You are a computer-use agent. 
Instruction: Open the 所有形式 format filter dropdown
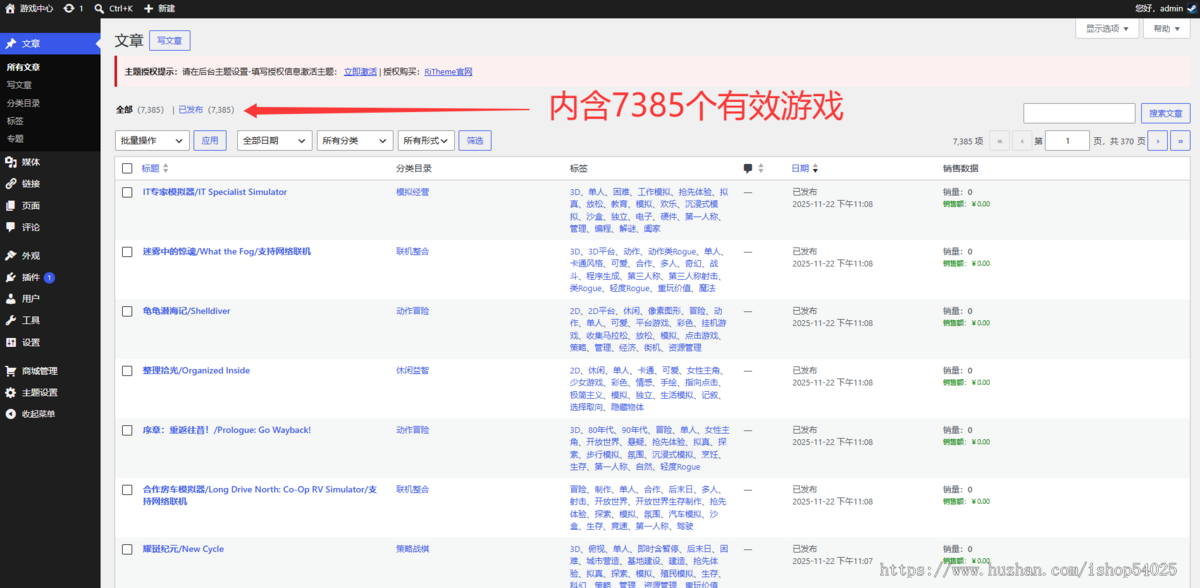coord(426,141)
